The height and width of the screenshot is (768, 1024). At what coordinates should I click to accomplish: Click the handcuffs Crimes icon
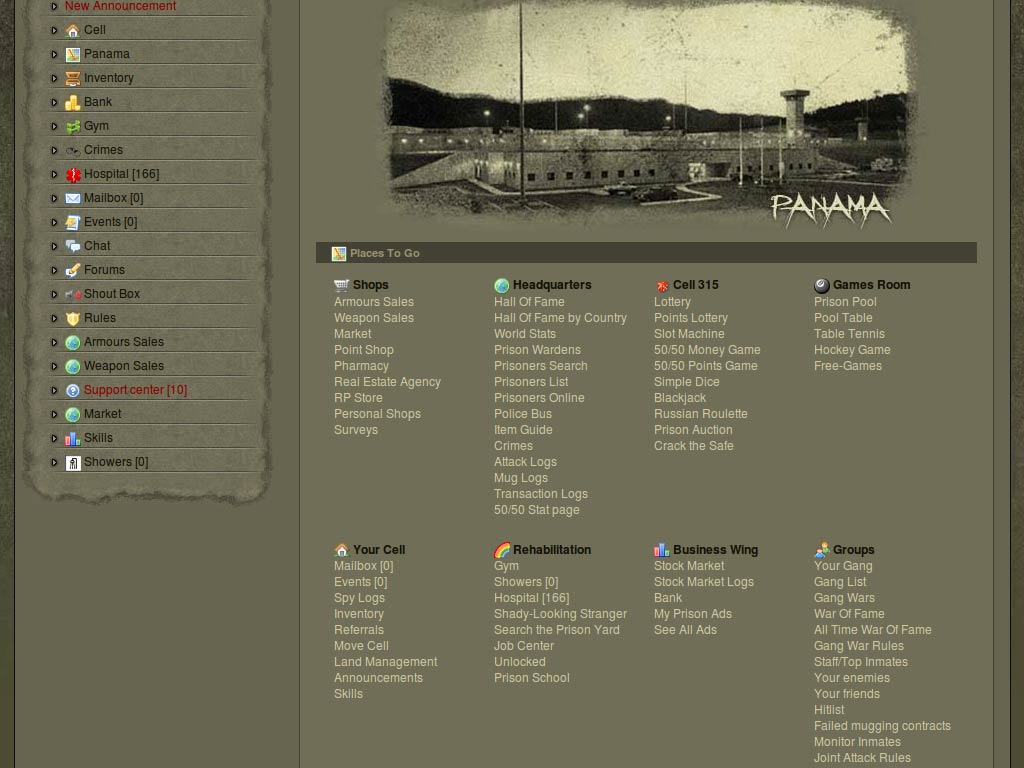click(x=72, y=150)
